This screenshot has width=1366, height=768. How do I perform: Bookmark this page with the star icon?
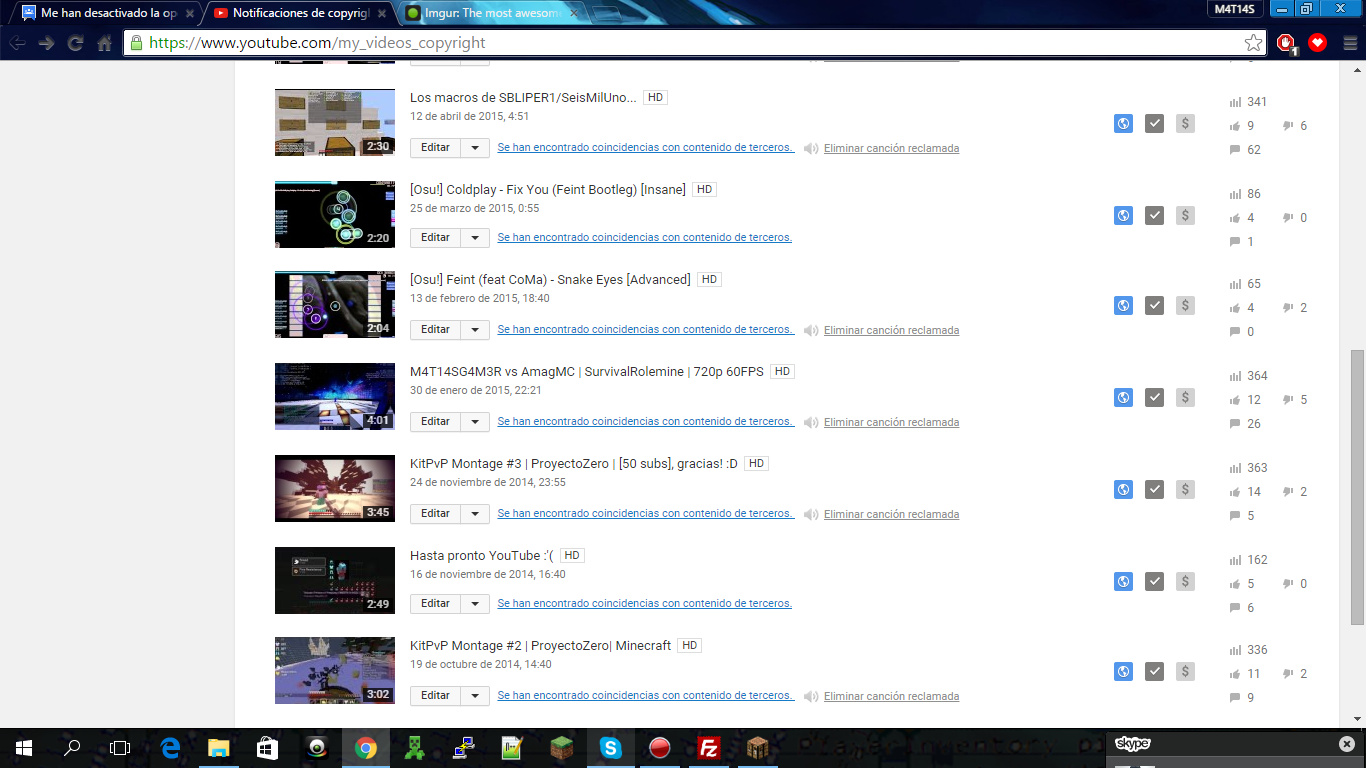pyautogui.click(x=1253, y=43)
